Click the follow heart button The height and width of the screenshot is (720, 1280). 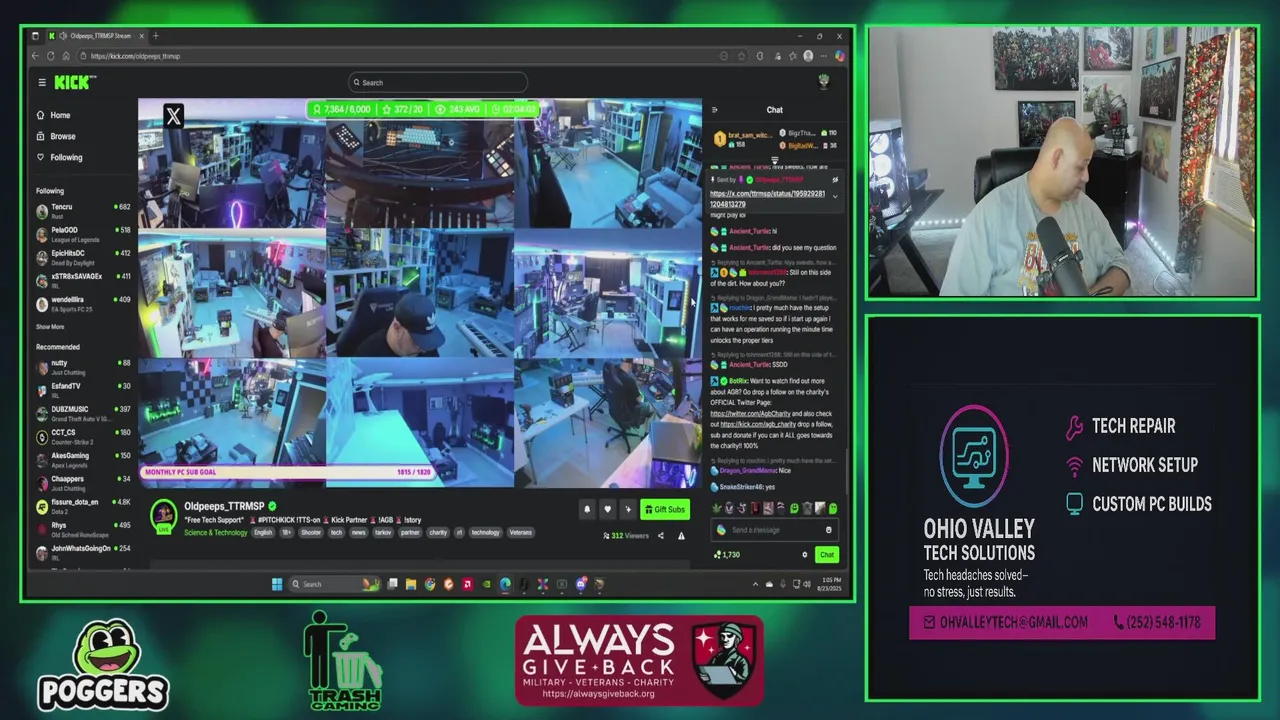click(607, 510)
